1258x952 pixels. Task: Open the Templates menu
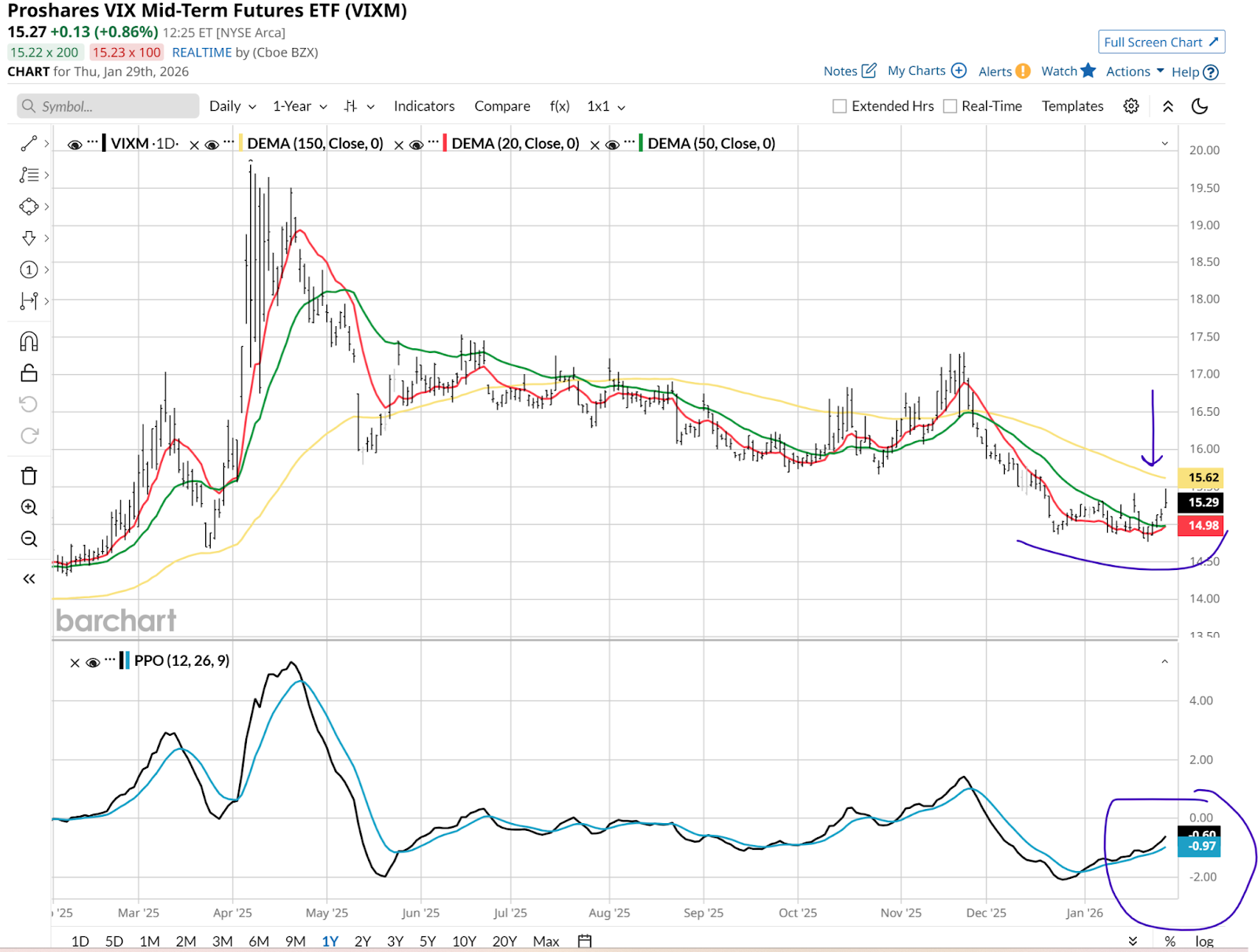pyautogui.click(x=1072, y=106)
